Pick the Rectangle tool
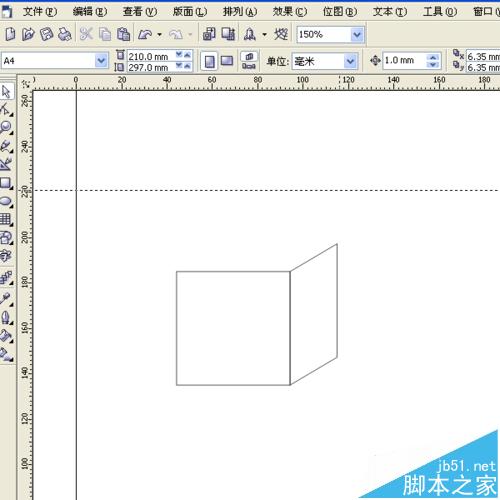 pyautogui.click(x=6, y=182)
